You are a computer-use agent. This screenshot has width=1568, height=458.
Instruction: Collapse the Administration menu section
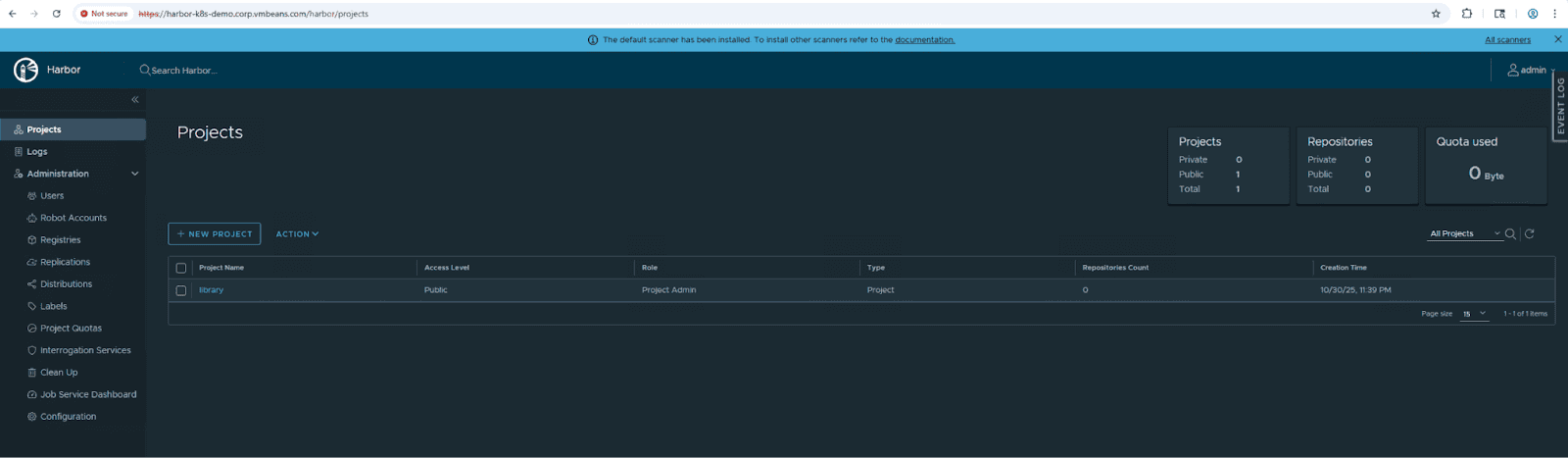(134, 174)
